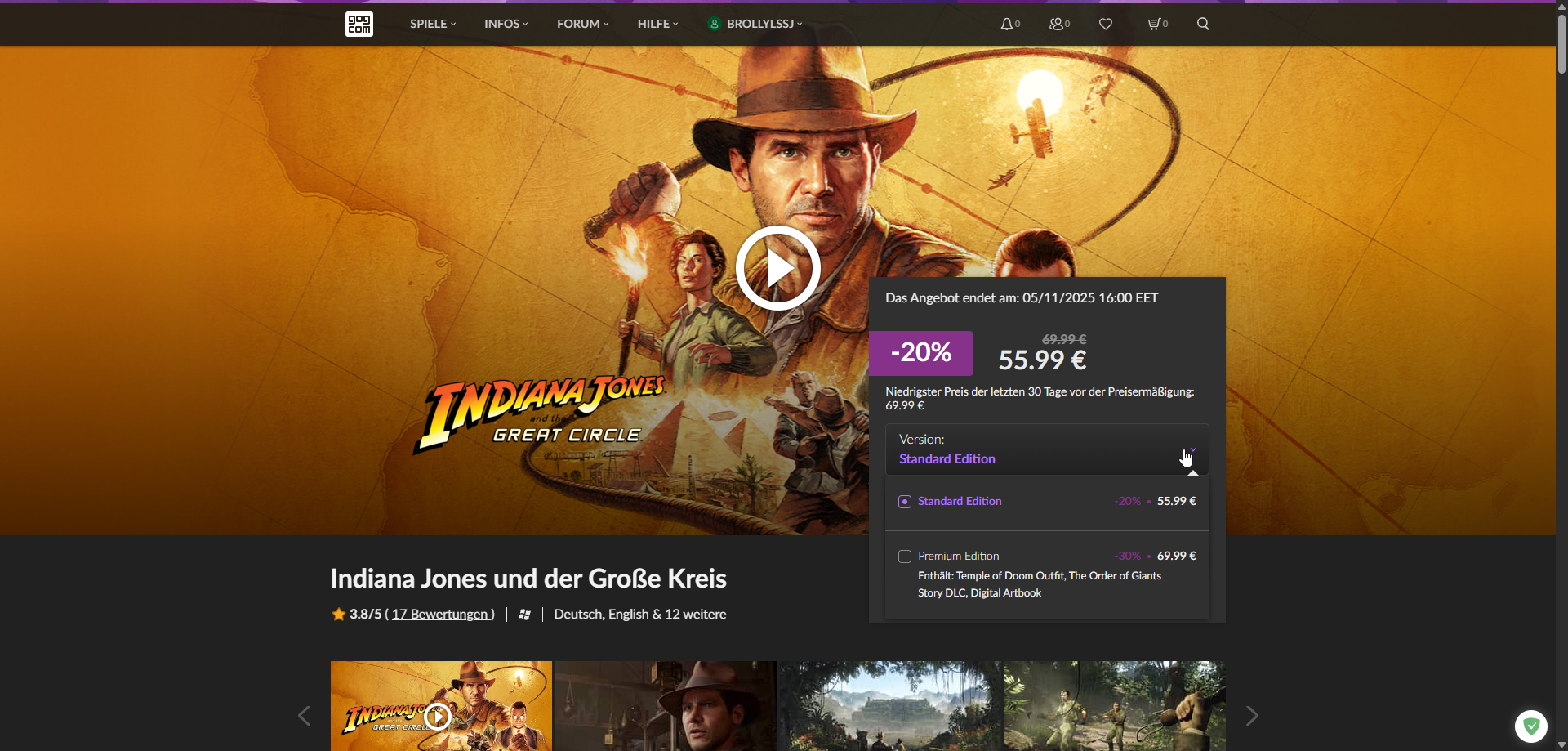Select the Standard Edition radio option
The height and width of the screenshot is (751, 1568).
tap(905, 502)
